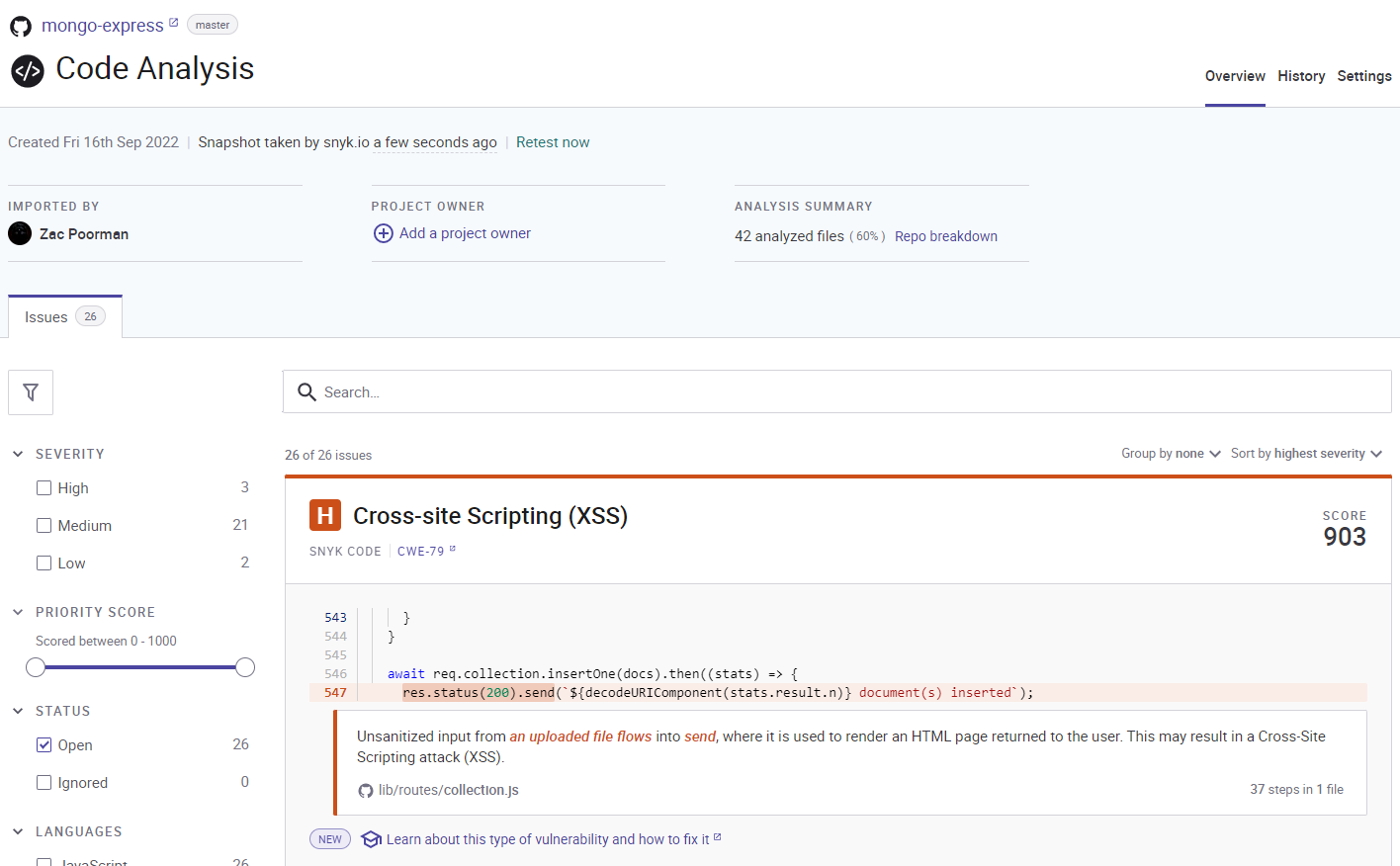
Task: Click the GitHub icon beside lib/routes/collection.js
Action: click(366, 791)
